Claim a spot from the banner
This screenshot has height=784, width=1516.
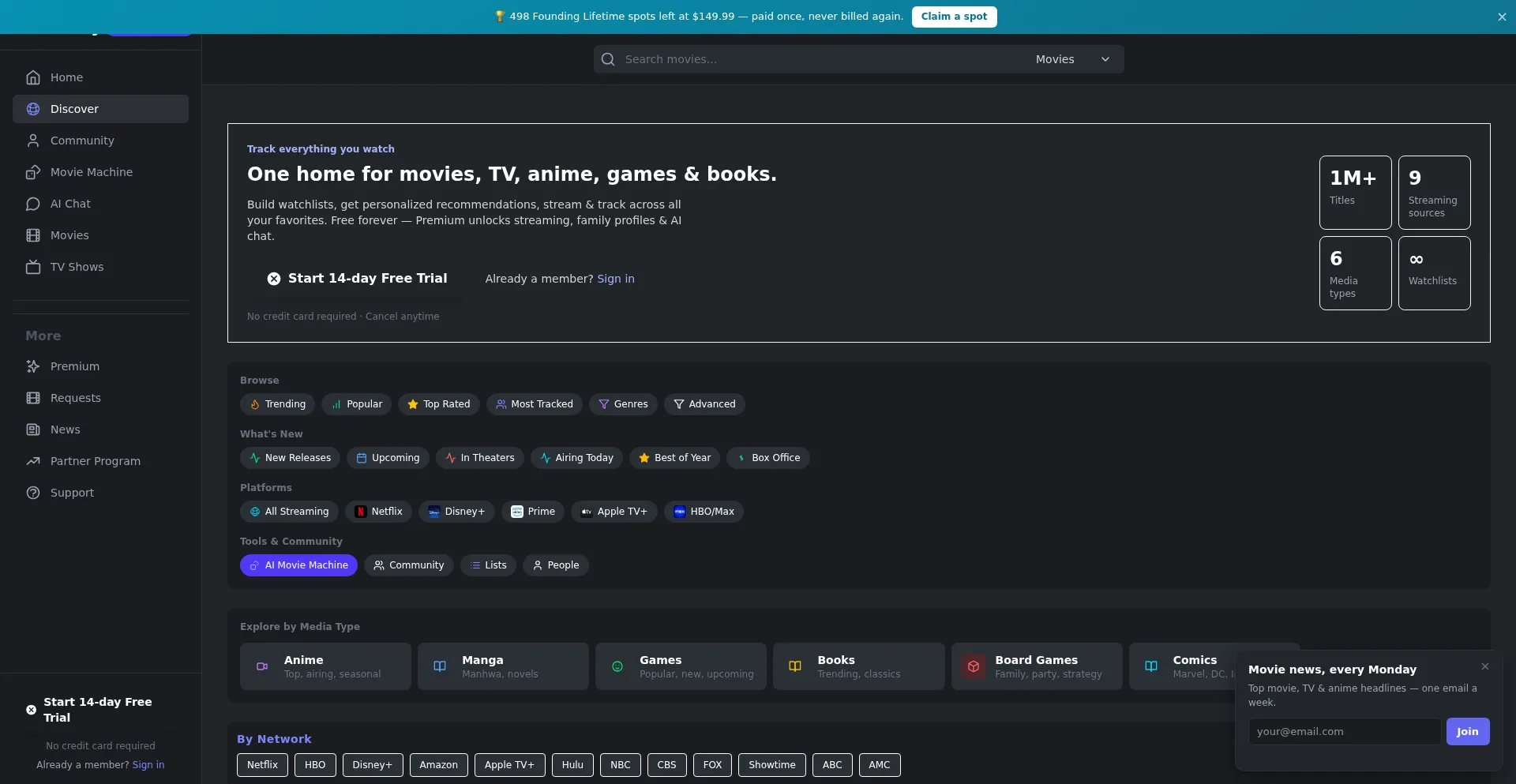(954, 17)
